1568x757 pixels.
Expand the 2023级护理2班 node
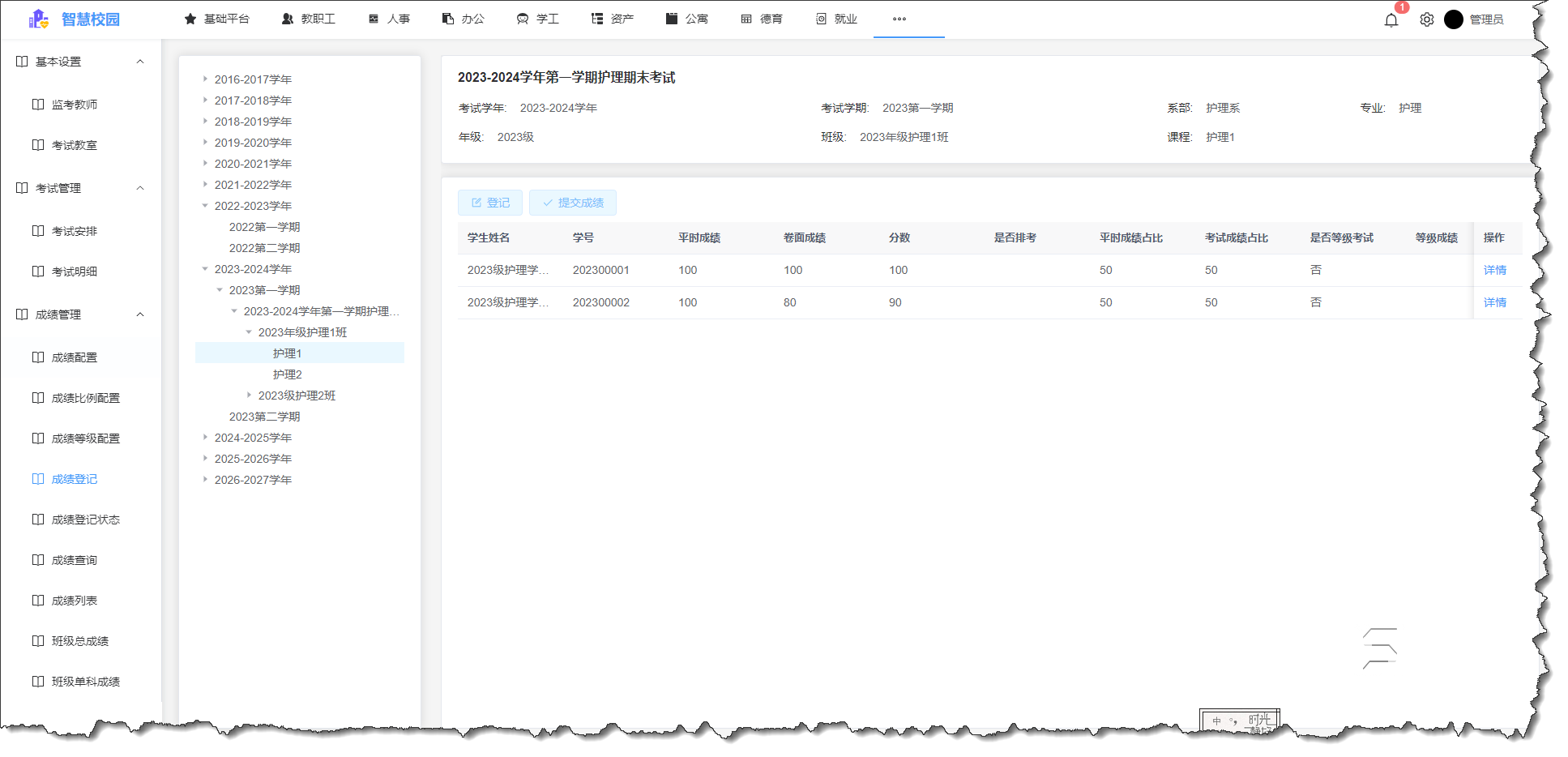click(x=249, y=396)
